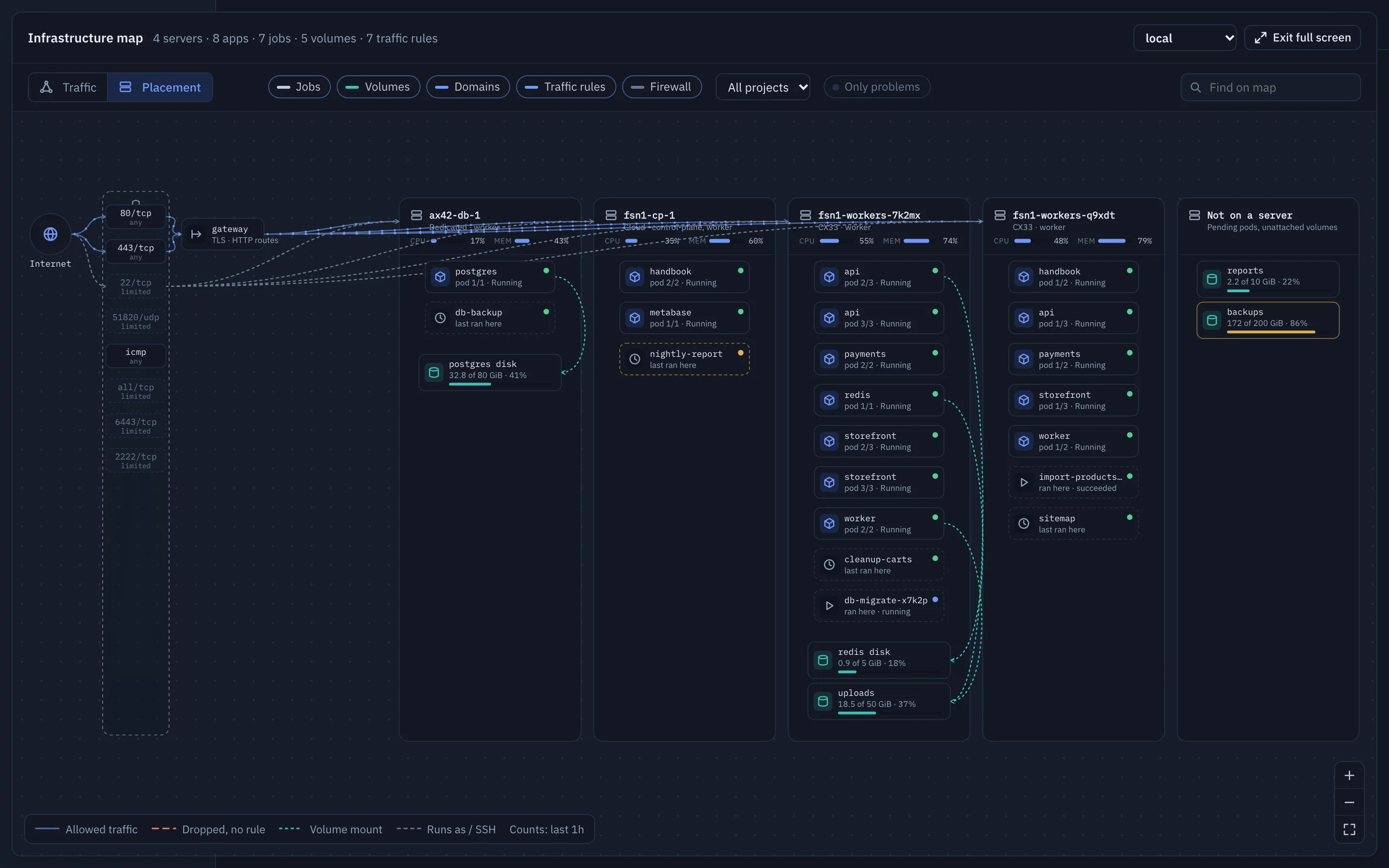1389x868 pixels.
Task: Click the gateway route arrow icon
Action: (196, 234)
